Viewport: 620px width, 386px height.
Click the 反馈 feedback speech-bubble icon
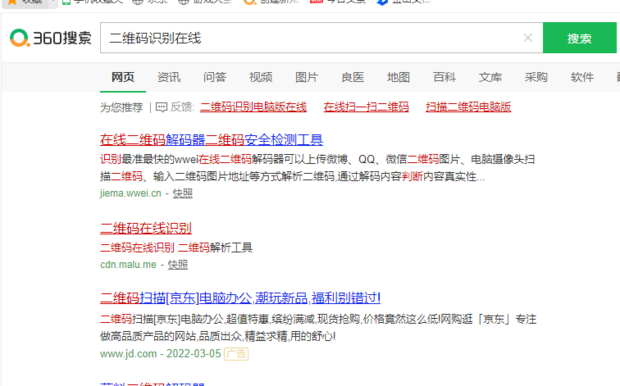161,107
